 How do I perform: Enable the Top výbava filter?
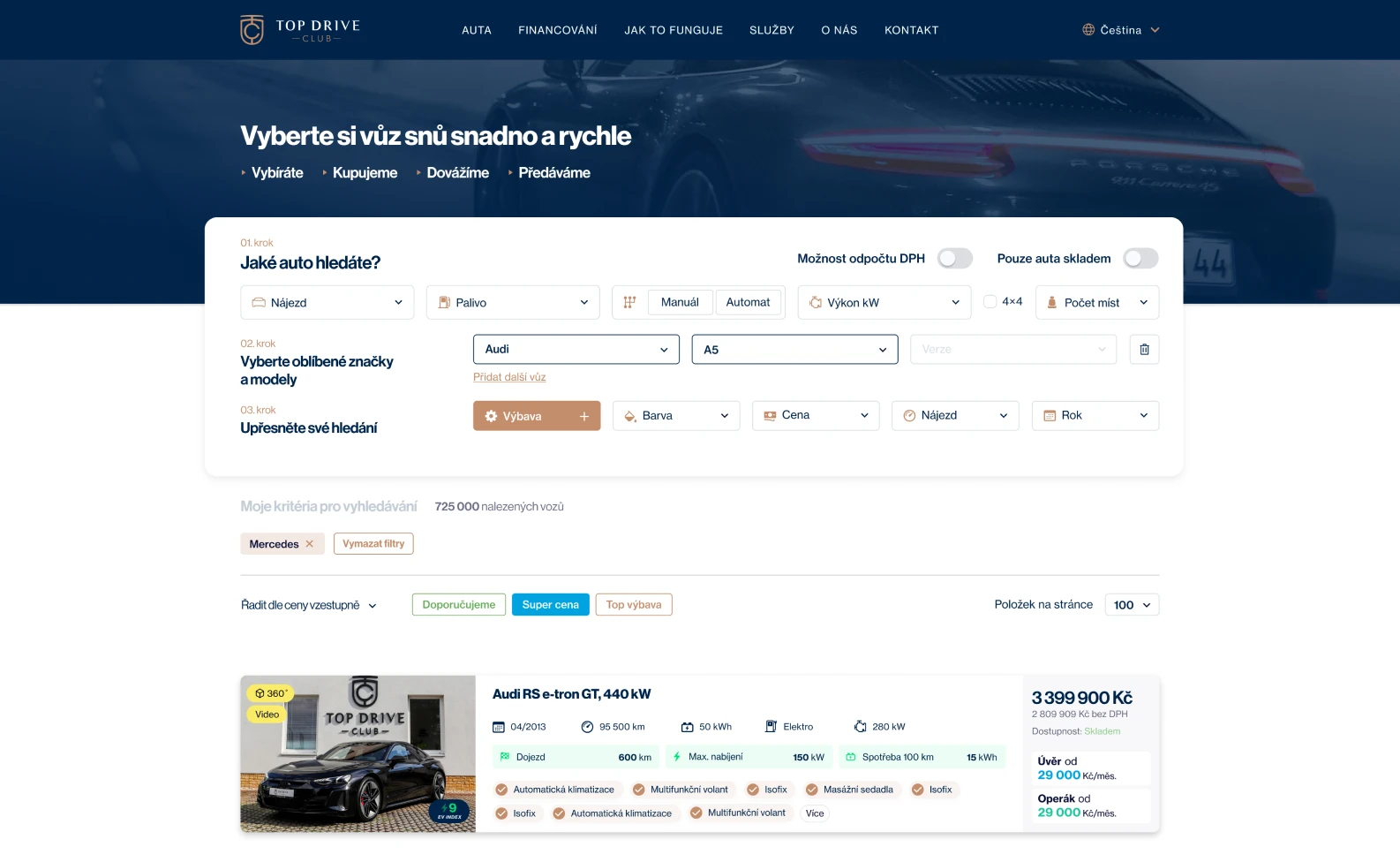pyautogui.click(x=634, y=605)
